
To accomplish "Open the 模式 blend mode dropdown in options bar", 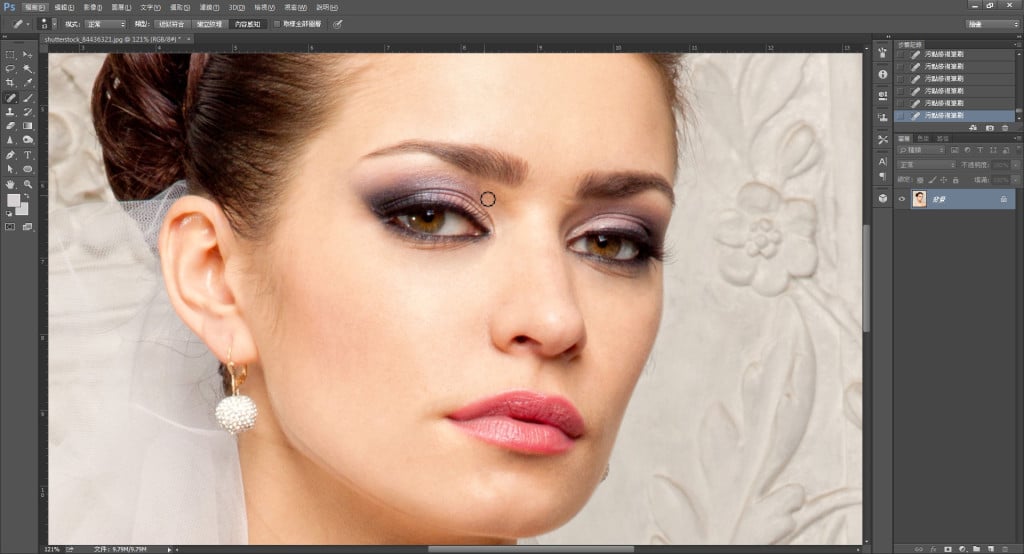I will [x=107, y=23].
